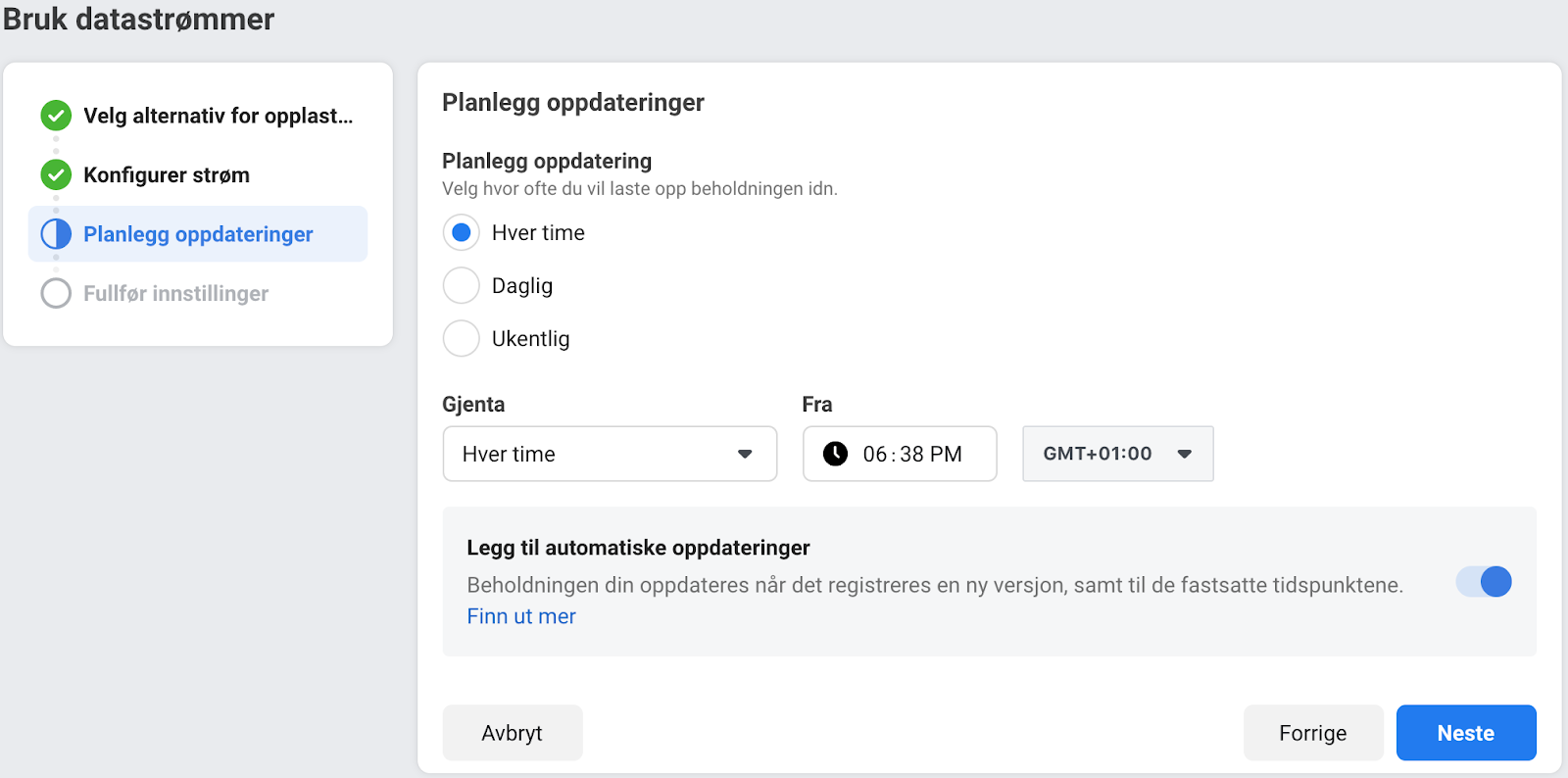Click the Forrige button
The height and width of the screenshot is (778, 1568).
(x=1312, y=733)
